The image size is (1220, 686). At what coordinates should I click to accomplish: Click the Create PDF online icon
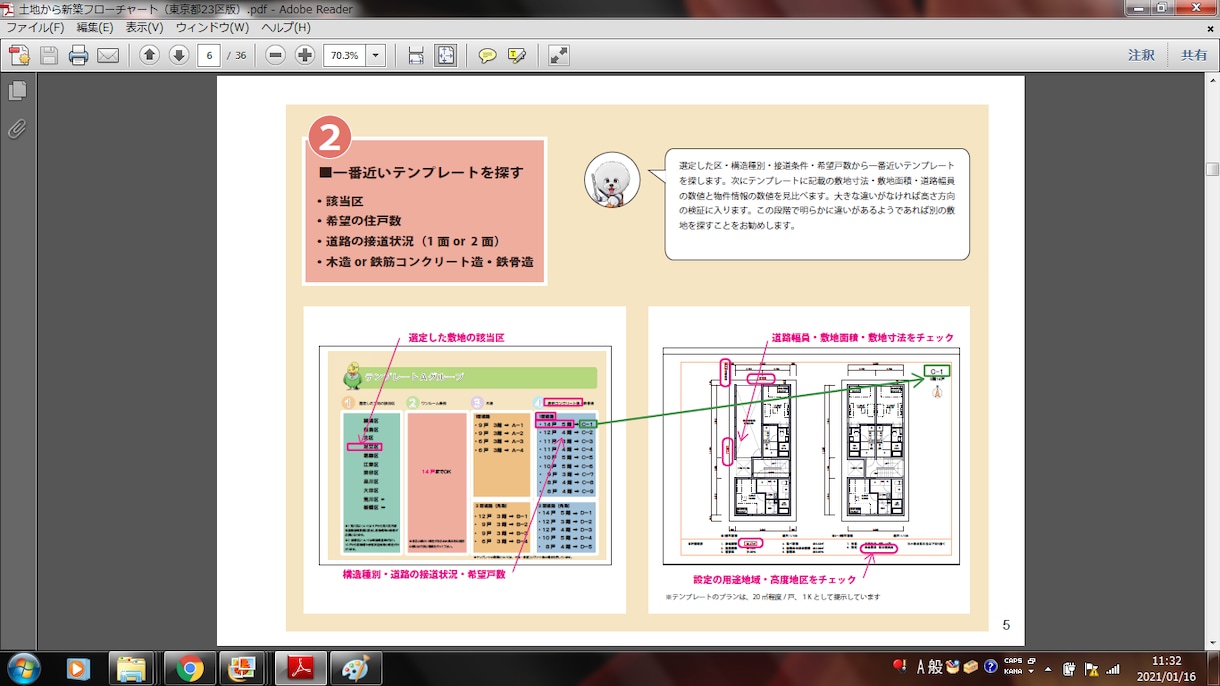coord(19,55)
